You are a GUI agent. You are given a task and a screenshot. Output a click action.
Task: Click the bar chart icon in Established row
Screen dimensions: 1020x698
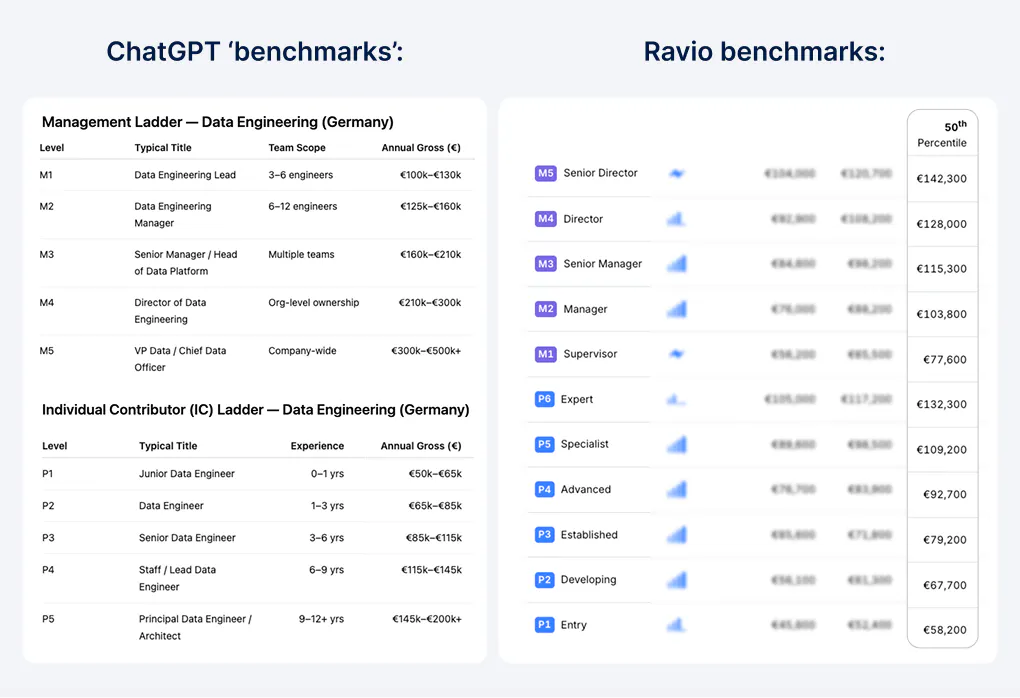tap(677, 535)
